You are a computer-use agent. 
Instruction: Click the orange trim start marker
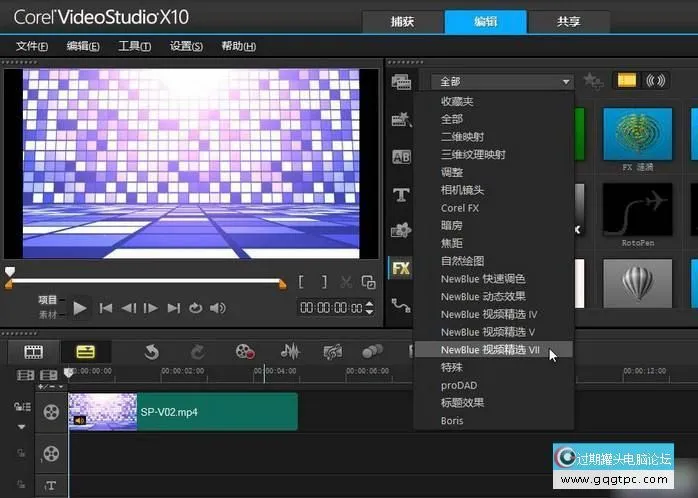pyautogui.click(x=8, y=284)
